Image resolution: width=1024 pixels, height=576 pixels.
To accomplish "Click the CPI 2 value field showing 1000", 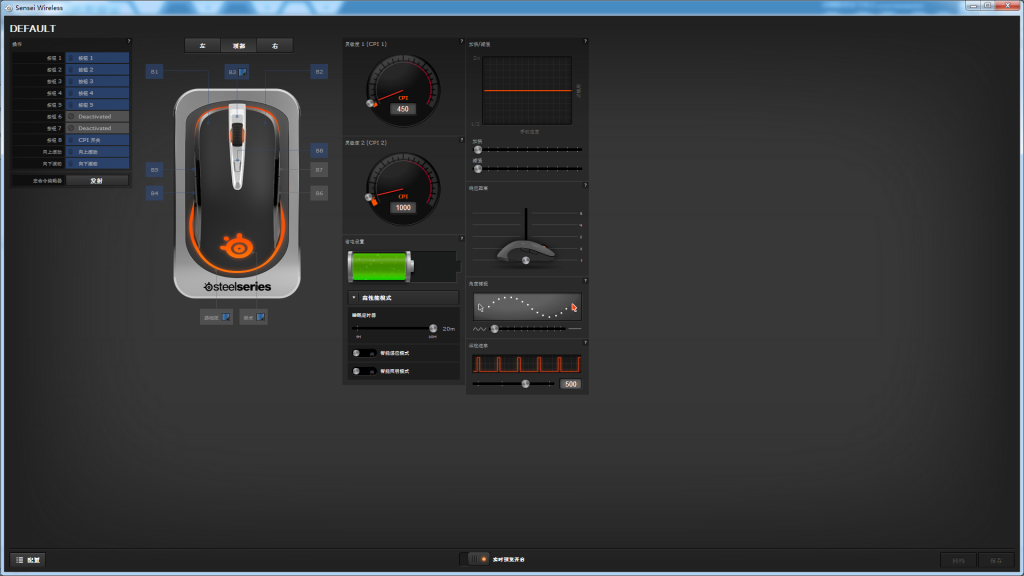I will coord(403,208).
